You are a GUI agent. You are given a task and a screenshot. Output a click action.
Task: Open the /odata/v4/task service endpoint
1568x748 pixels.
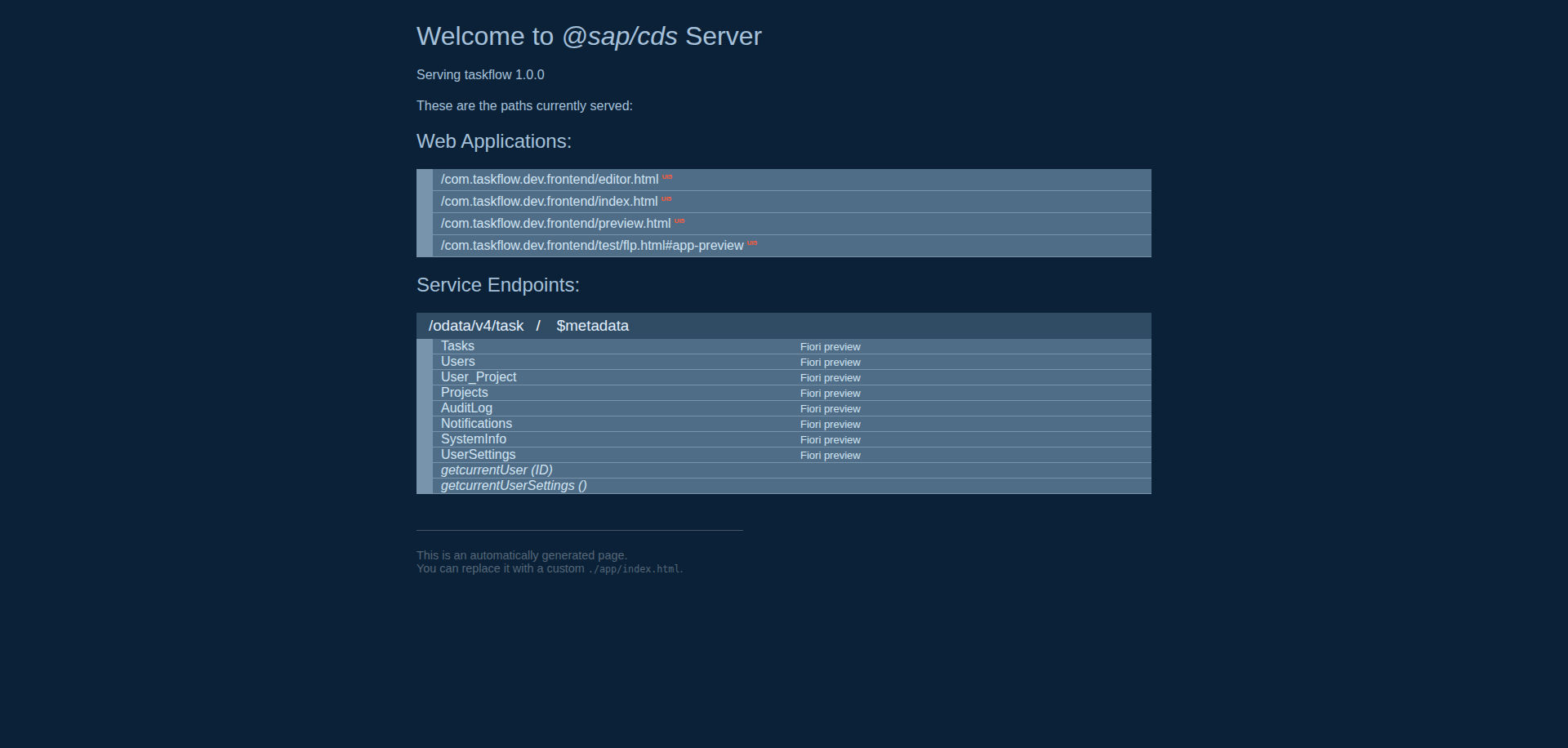pyautogui.click(x=476, y=326)
